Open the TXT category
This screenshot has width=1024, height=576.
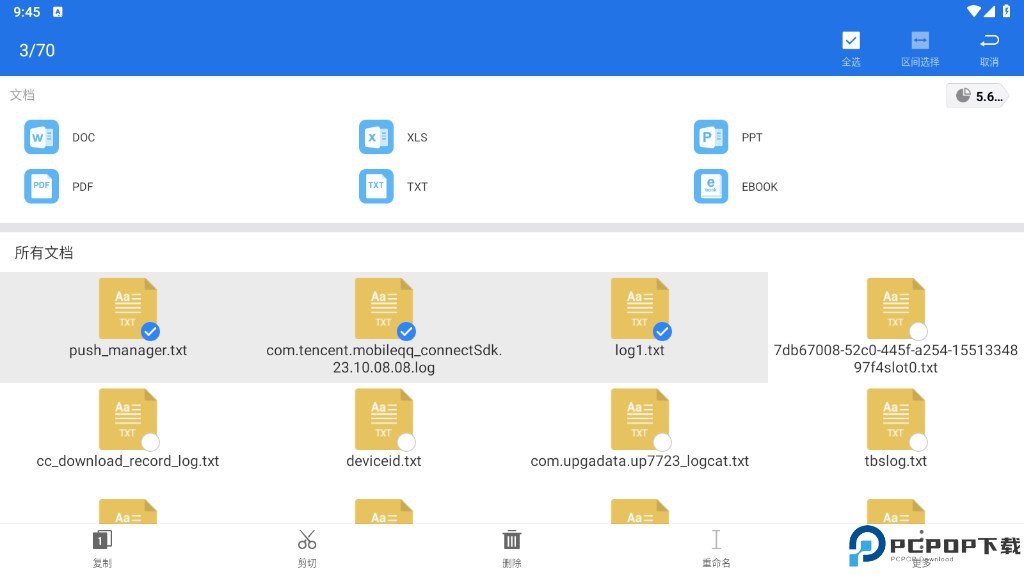(376, 186)
